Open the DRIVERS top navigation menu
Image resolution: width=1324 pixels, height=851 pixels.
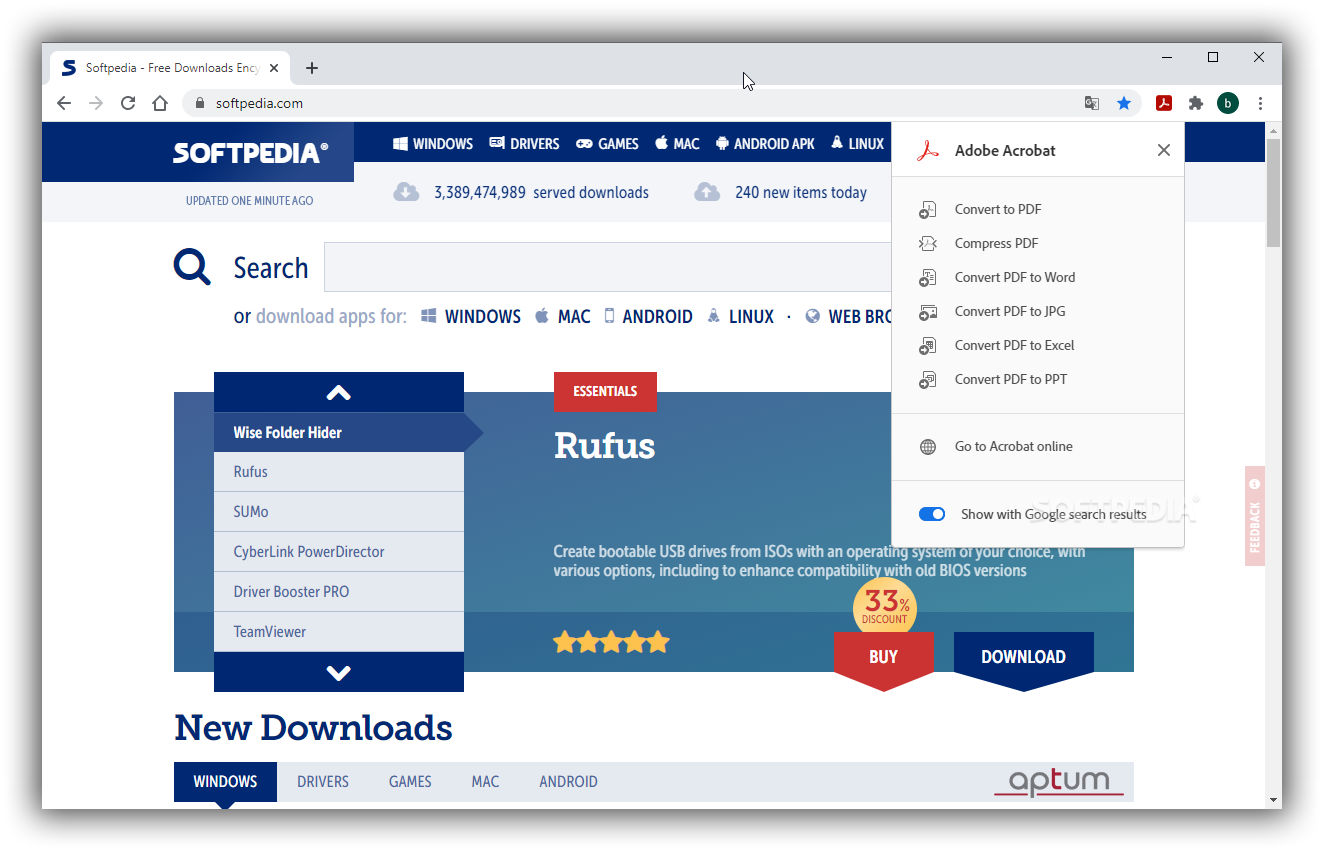point(524,144)
